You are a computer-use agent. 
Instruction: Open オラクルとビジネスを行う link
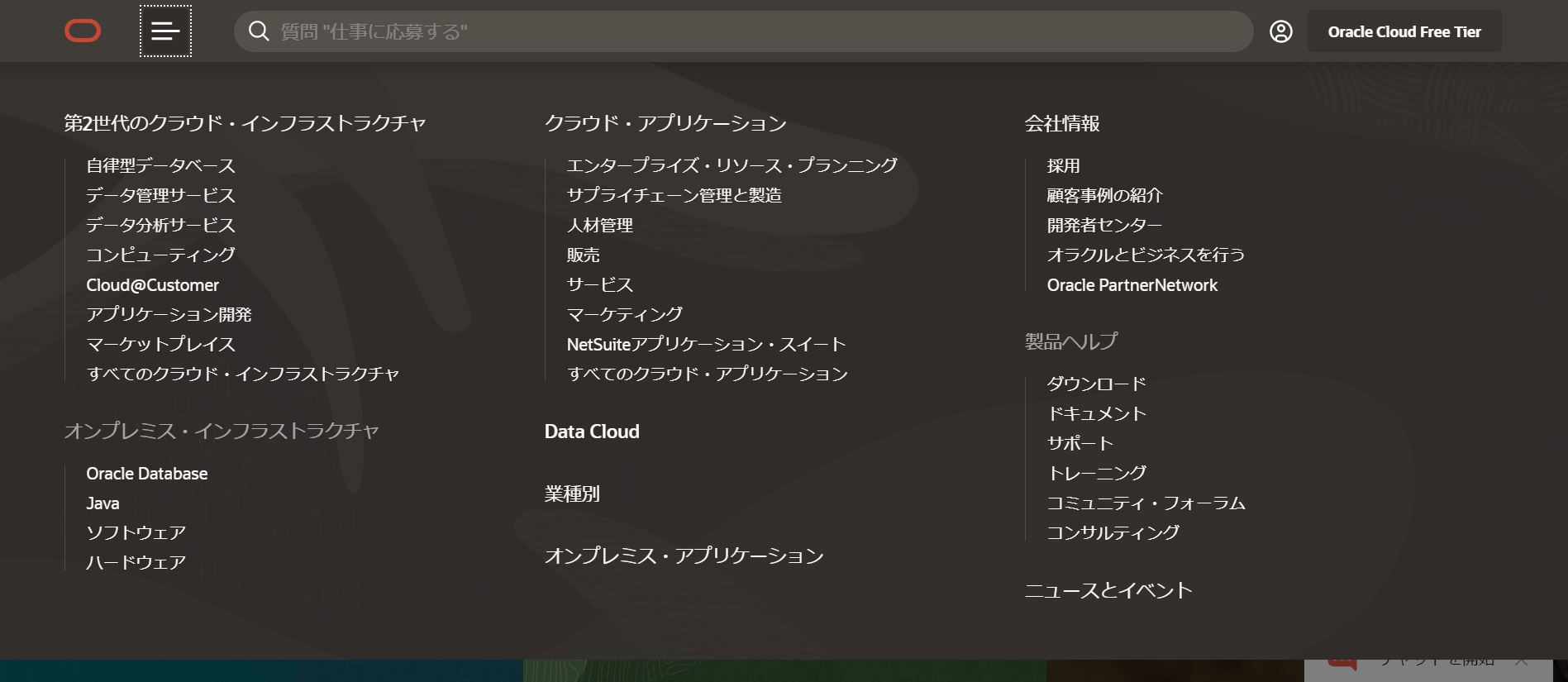[1146, 255]
